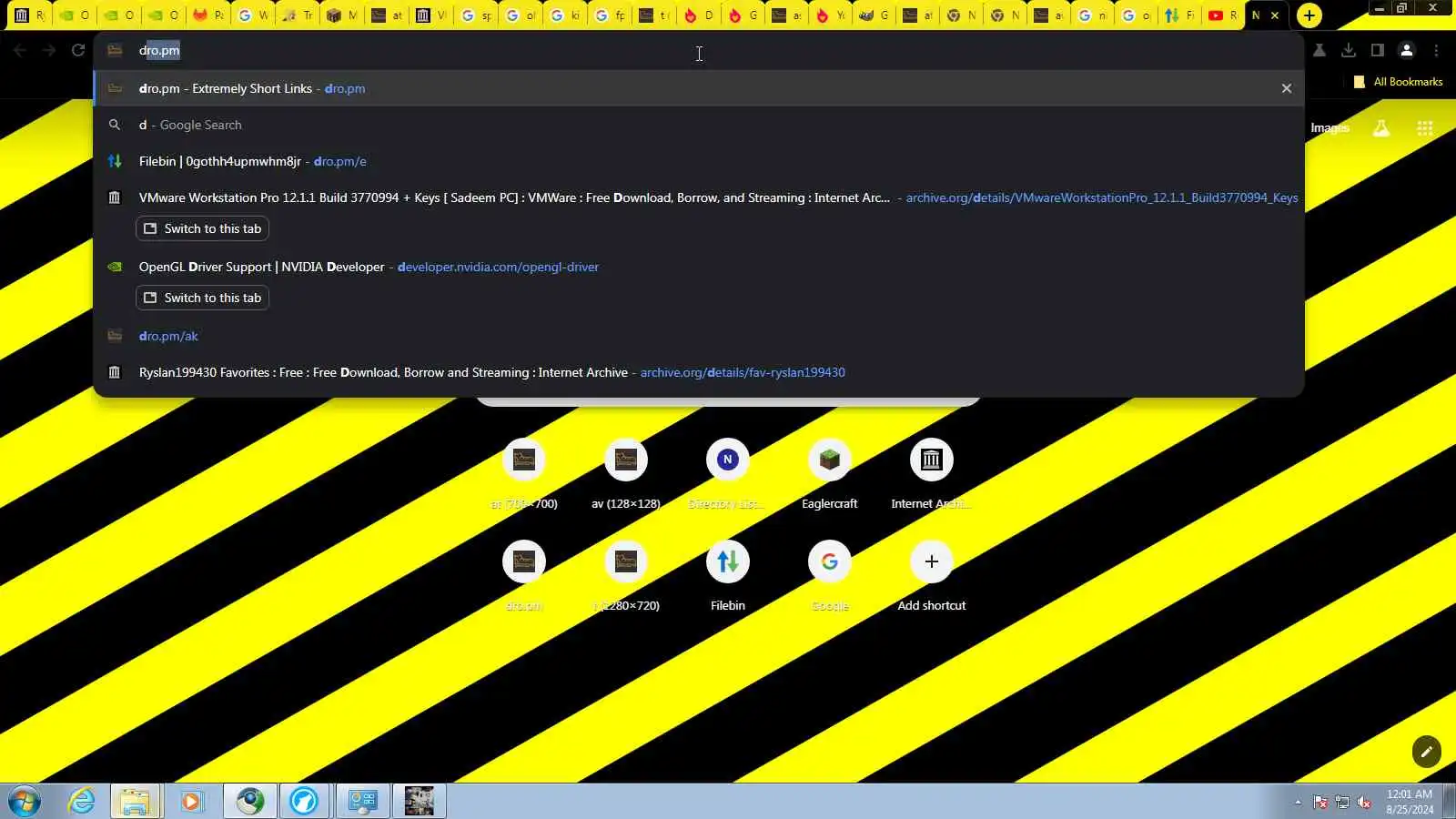
Task: Open the Internet Archive shortcut
Action: click(932, 475)
